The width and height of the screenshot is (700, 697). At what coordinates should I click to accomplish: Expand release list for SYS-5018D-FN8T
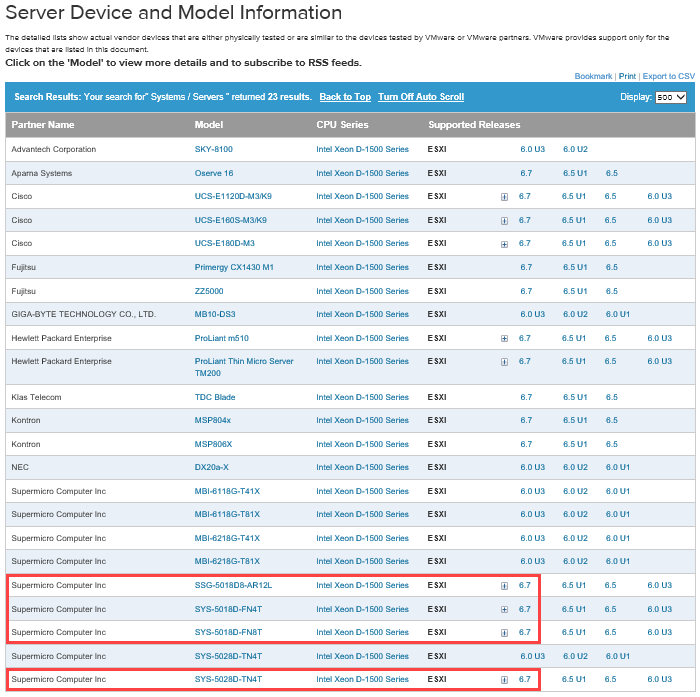point(504,633)
